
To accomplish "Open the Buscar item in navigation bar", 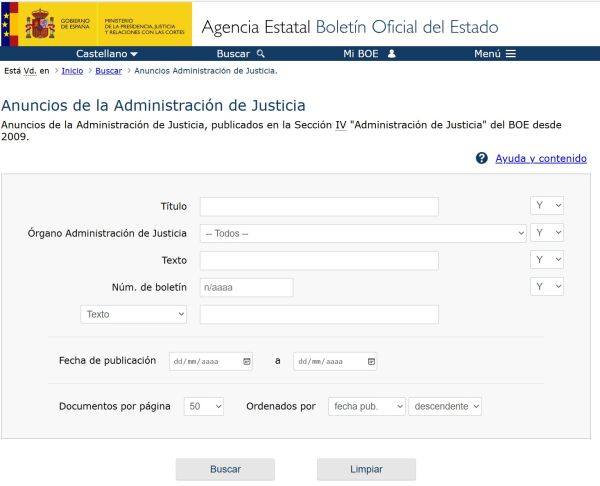I will (241, 54).
